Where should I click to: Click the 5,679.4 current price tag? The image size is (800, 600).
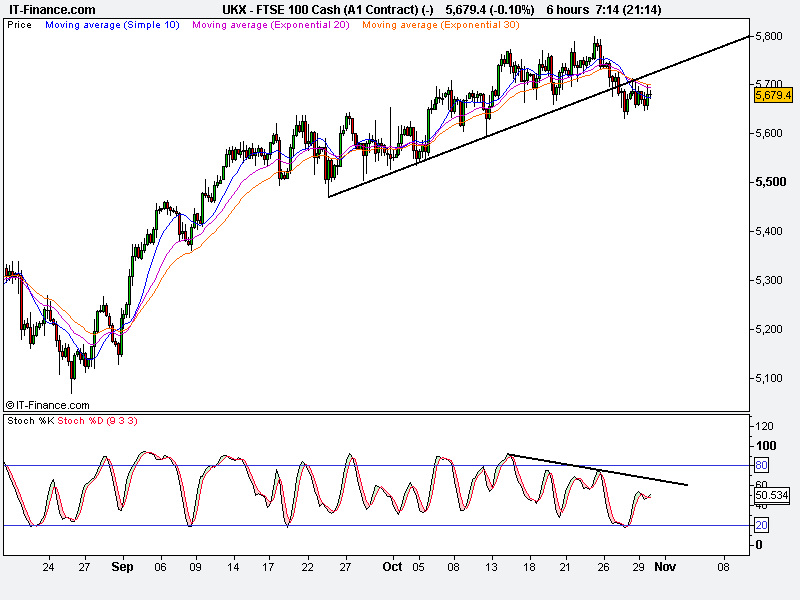point(773,95)
